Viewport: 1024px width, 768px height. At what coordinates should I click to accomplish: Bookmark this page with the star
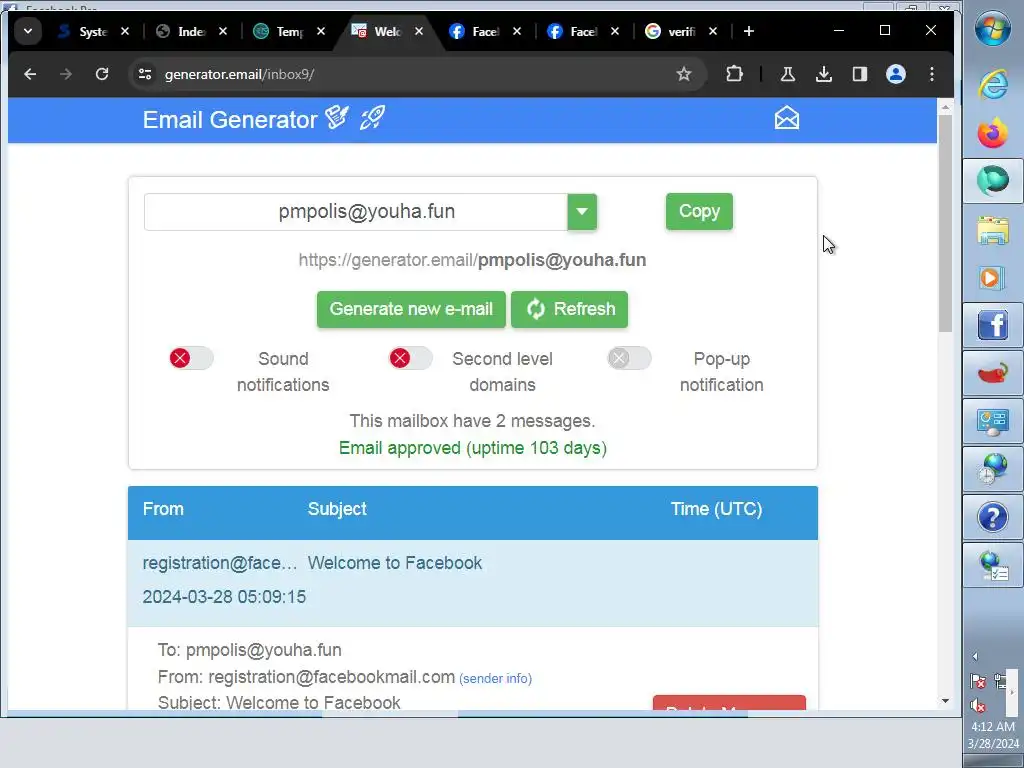point(683,74)
